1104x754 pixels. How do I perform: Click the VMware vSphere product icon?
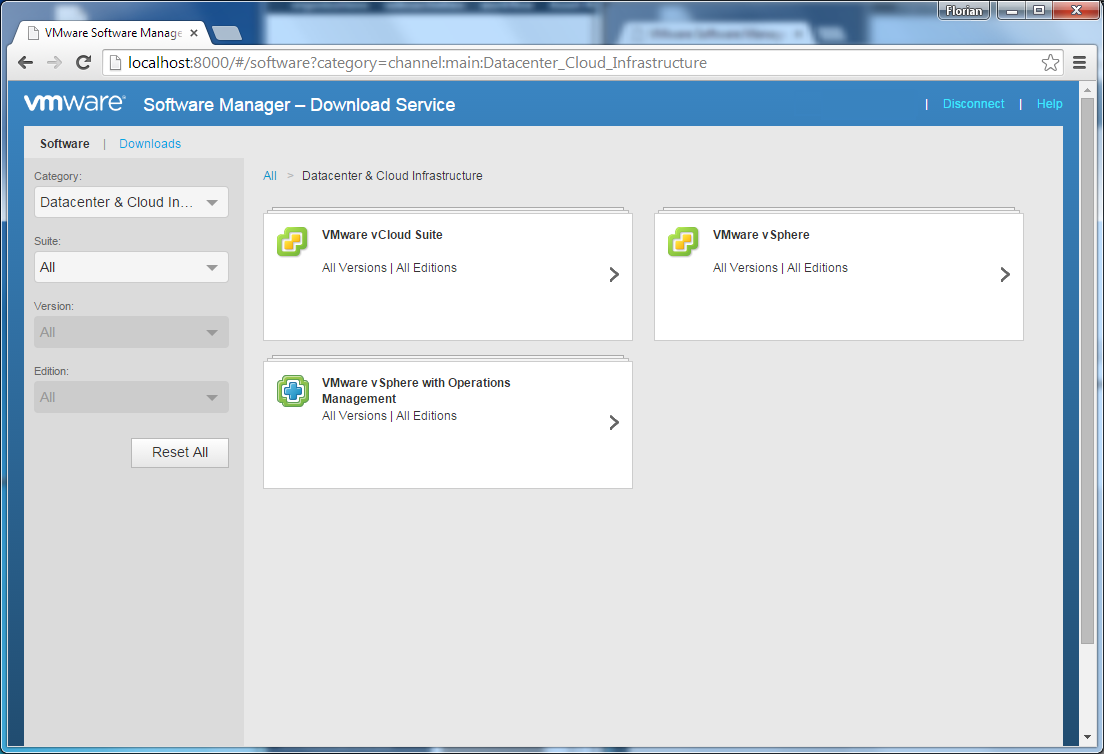683,242
